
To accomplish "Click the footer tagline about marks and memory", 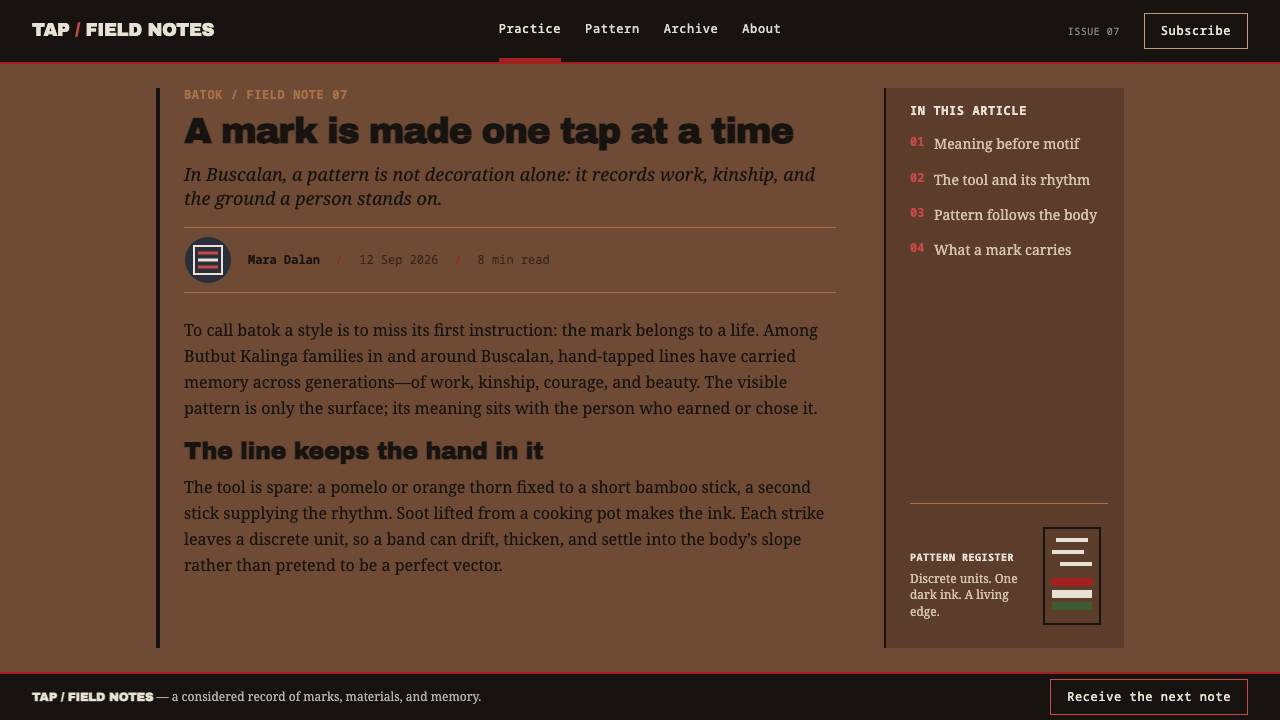I will pos(327,697).
